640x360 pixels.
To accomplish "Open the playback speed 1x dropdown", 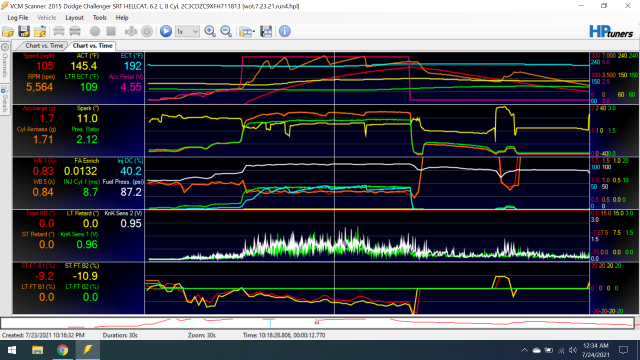I will click(x=187, y=31).
